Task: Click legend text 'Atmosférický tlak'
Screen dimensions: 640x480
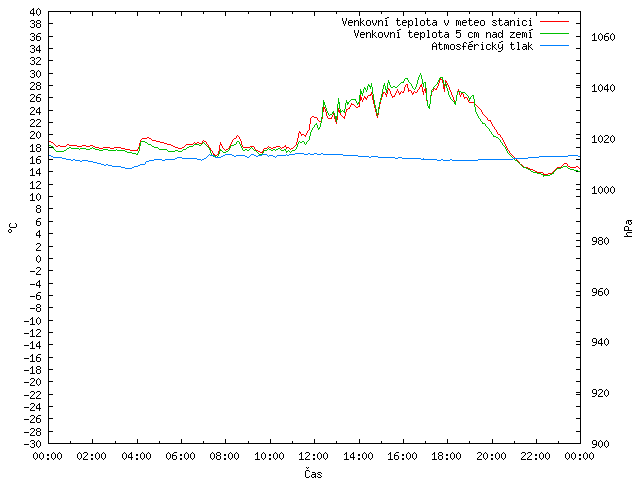Action: (x=482, y=47)
